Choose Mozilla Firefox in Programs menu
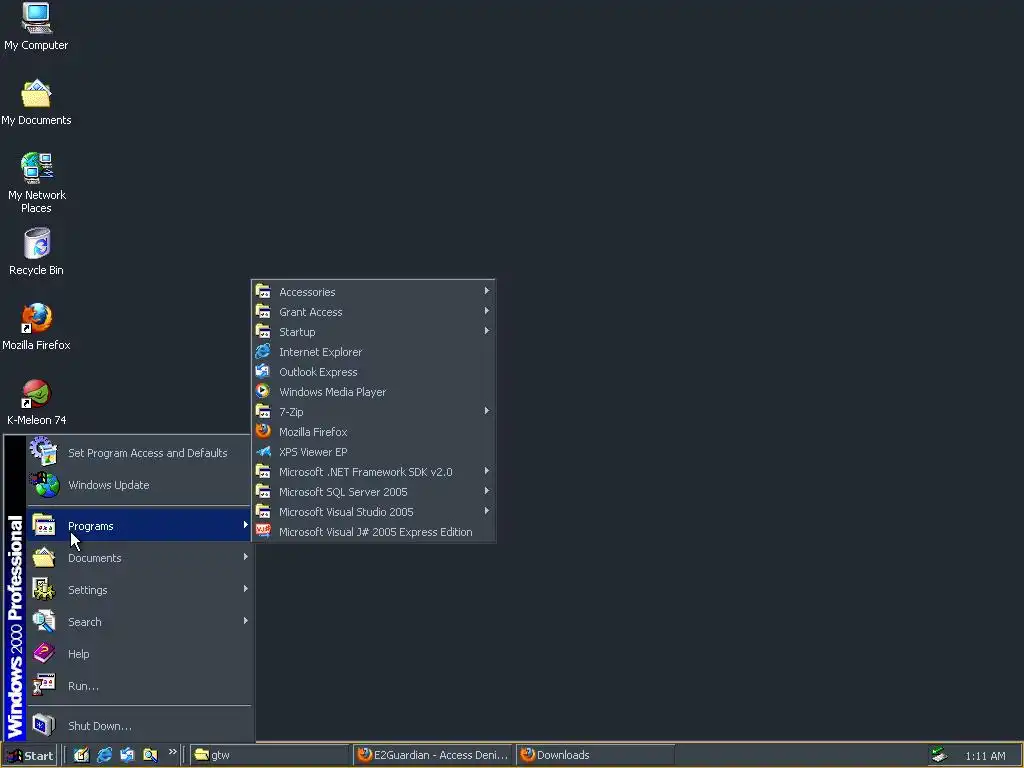Screen dimensions: 1024x768 tap(373, 432)
